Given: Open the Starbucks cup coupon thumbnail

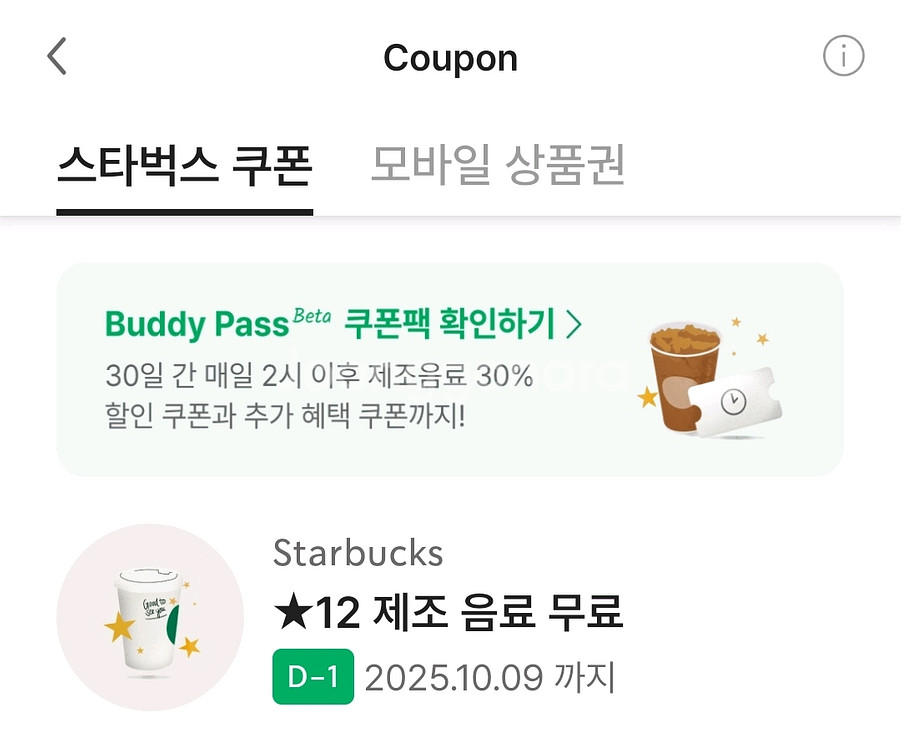Looking at the screenshot, I should click(x=150, y=617).
